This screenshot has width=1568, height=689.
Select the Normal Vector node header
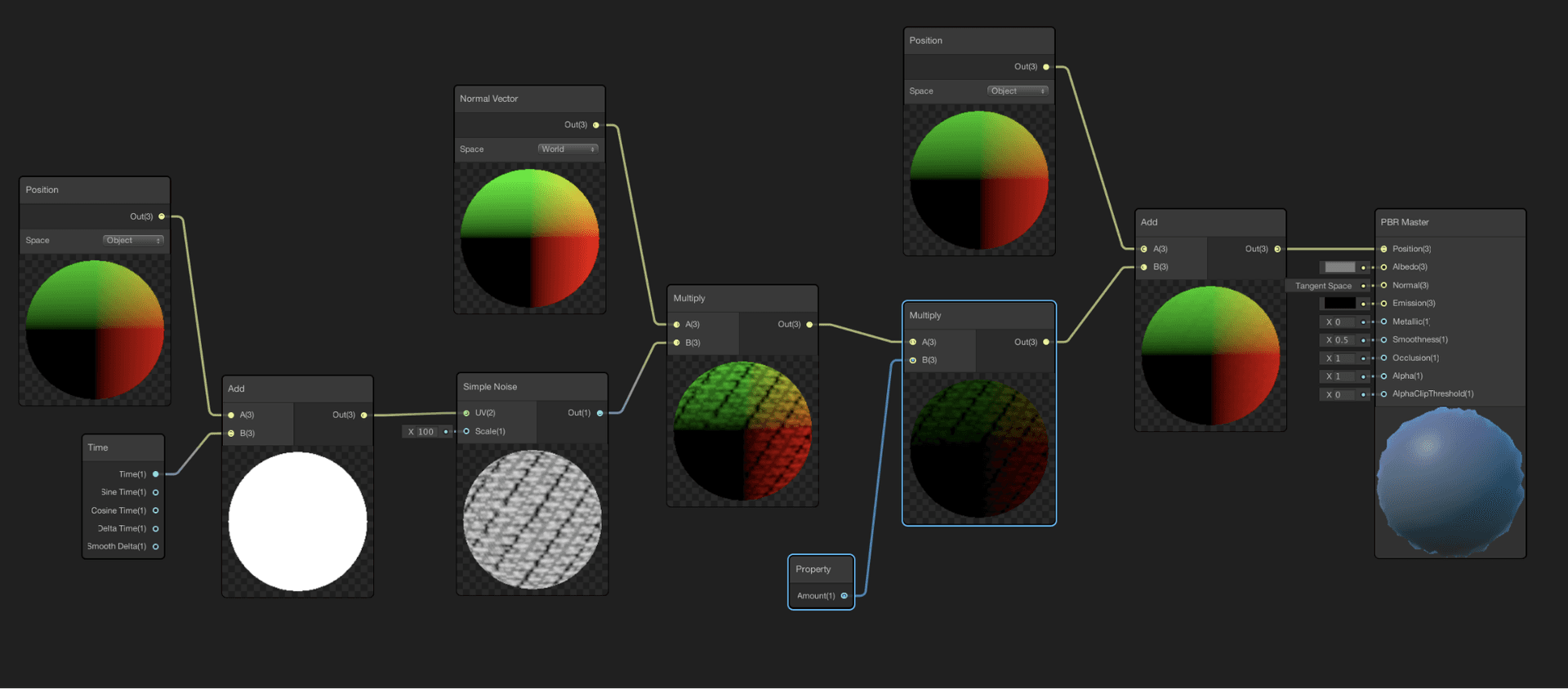pos(488,99)
